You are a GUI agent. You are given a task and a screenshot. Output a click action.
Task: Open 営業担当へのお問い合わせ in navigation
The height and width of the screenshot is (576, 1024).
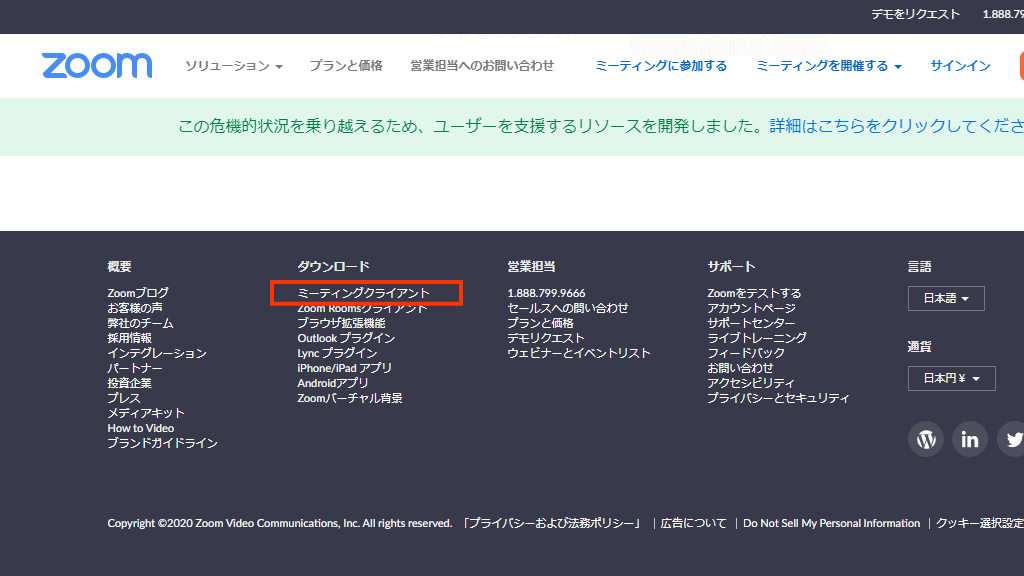[482, 66]
